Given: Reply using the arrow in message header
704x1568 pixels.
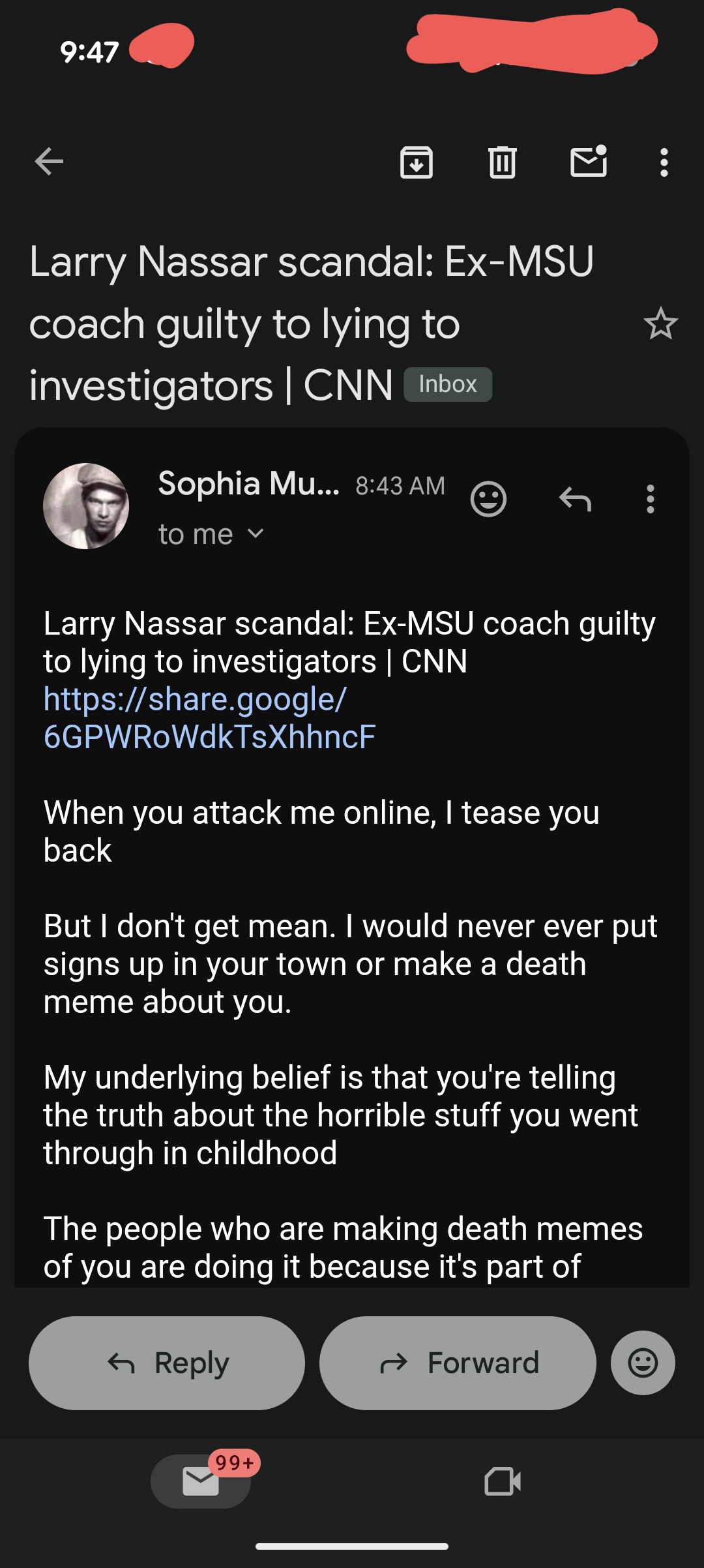Looking at the screenshot, I should tap(575, 500).
